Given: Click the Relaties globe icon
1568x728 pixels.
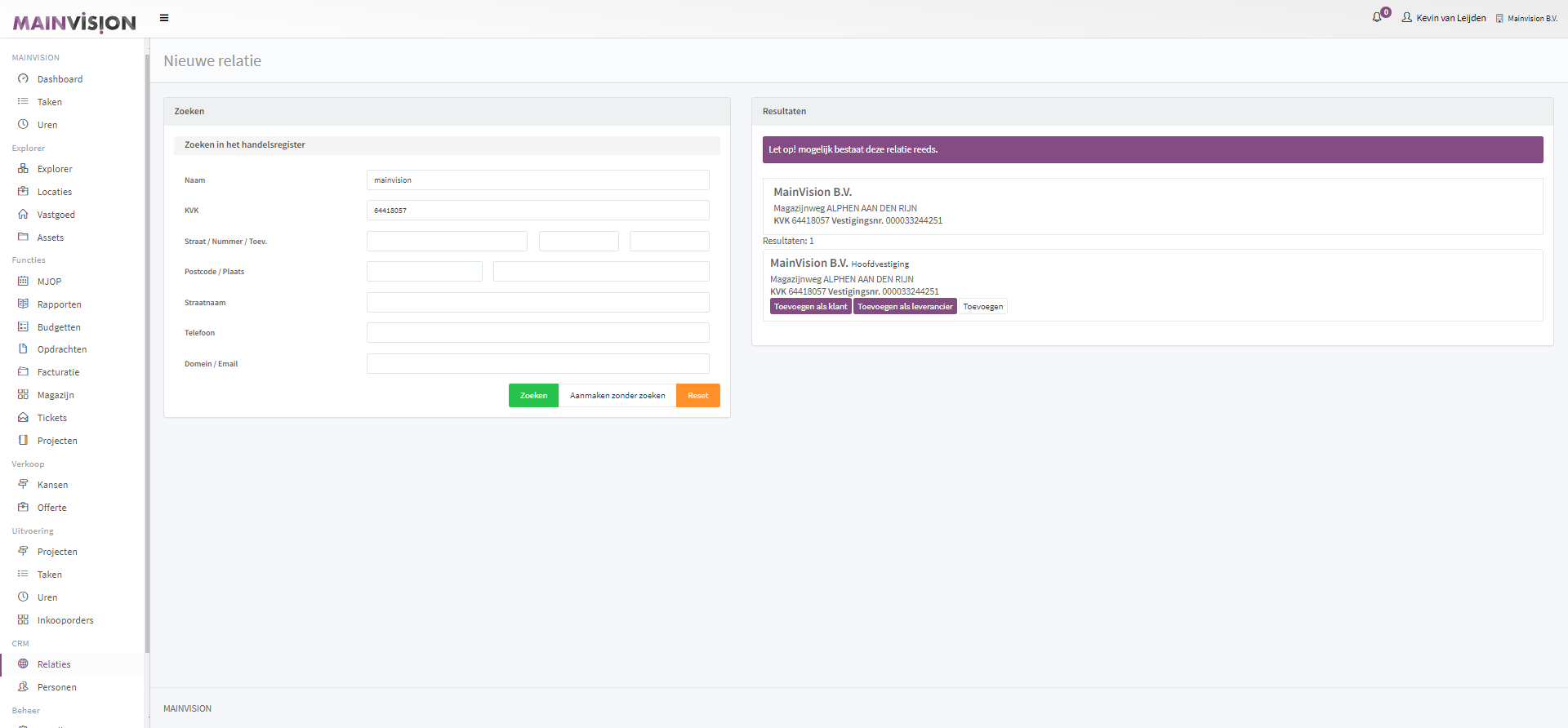Looking at the screenshot, I should (x=23, y=664).
